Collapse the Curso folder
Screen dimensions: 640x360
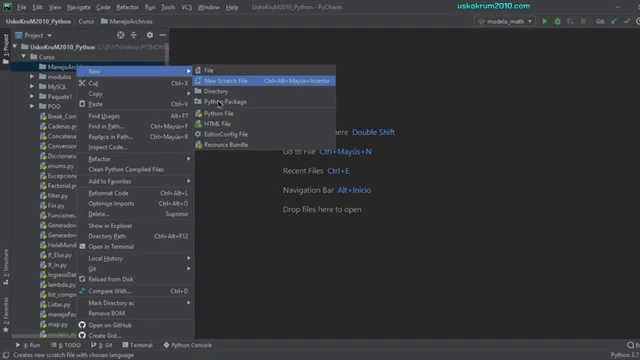[x=24, y=56]
